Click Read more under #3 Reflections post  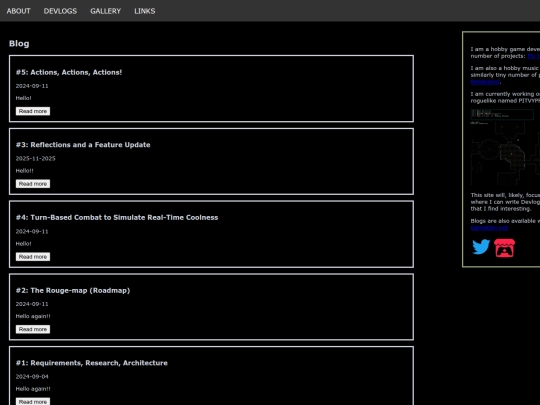(x=33, y=184)
